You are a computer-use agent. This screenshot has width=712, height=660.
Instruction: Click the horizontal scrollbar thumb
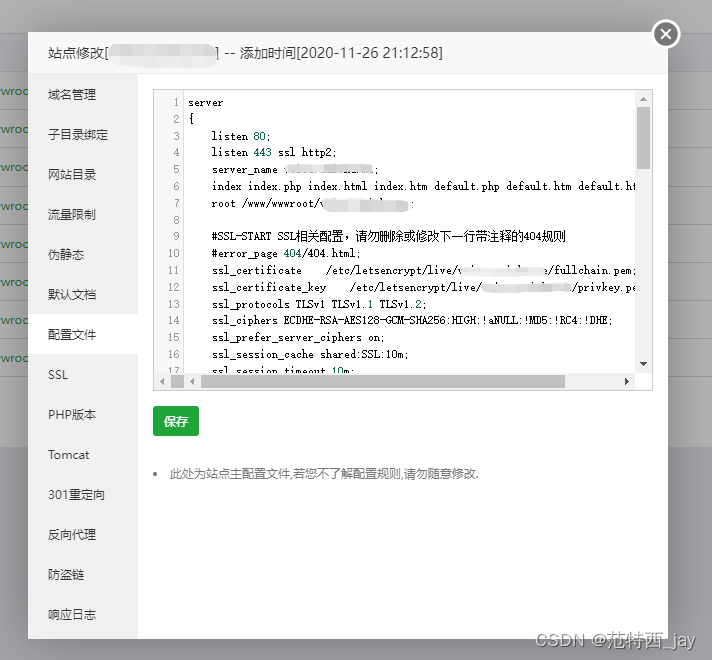pos(383,382)
